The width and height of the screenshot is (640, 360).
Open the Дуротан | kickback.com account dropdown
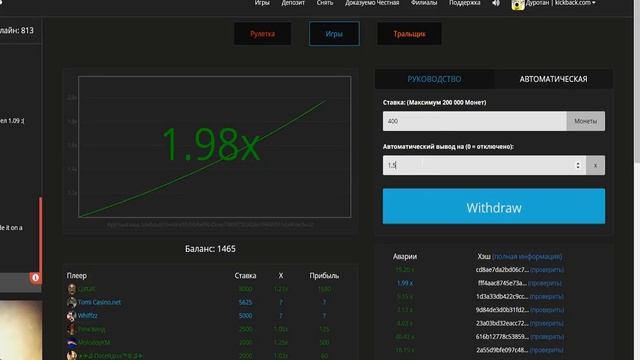(x=560, y=3)
